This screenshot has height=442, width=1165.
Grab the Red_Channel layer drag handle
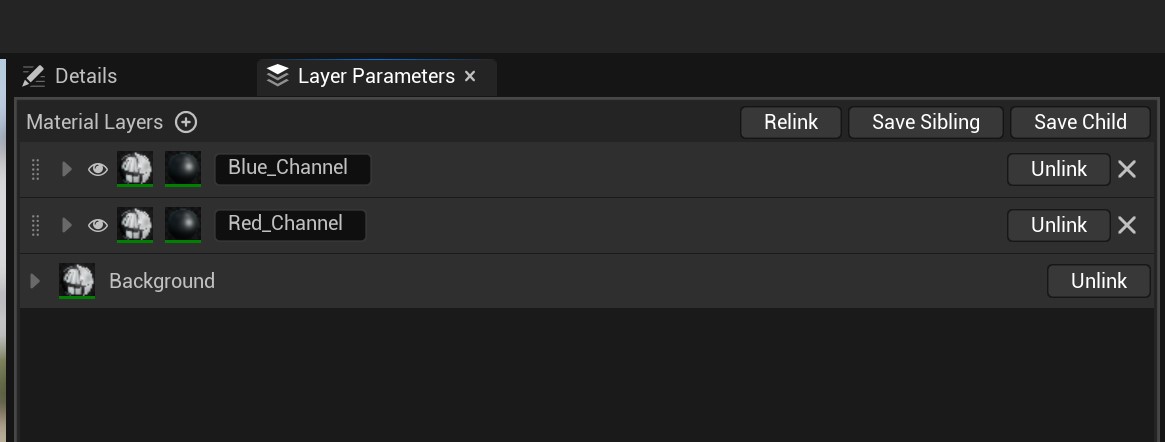pyautogui.click(x=35, y=225)
